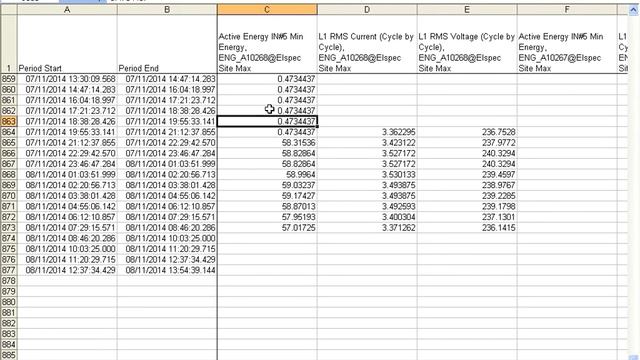640x360 pixels.
Task: Select column F header
Action: click(x=567, y=10)
